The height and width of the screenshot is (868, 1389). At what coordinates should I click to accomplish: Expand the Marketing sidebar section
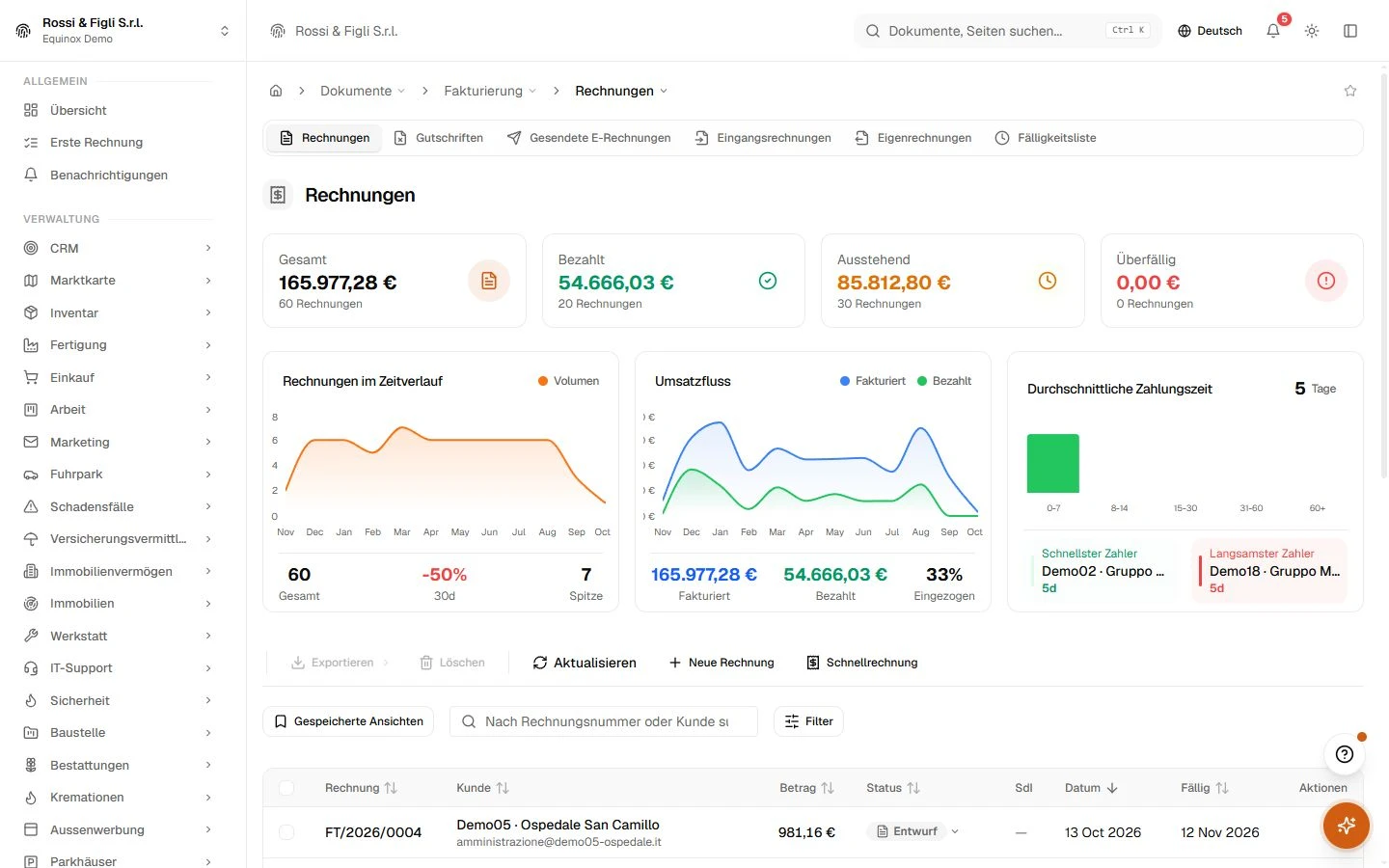(119, 442)
